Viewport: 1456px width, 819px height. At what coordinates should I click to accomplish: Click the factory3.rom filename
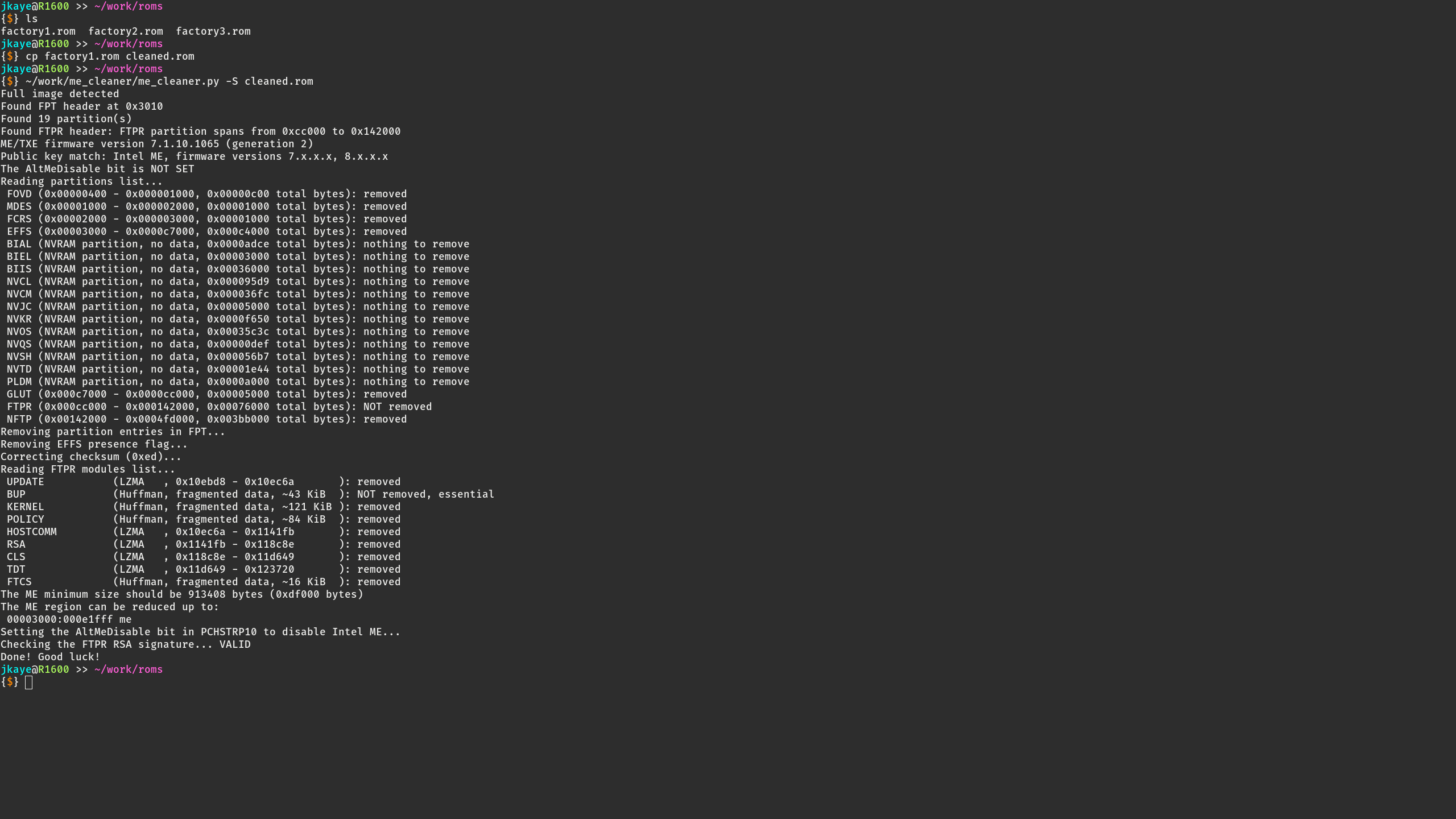(x=213, y=31)
